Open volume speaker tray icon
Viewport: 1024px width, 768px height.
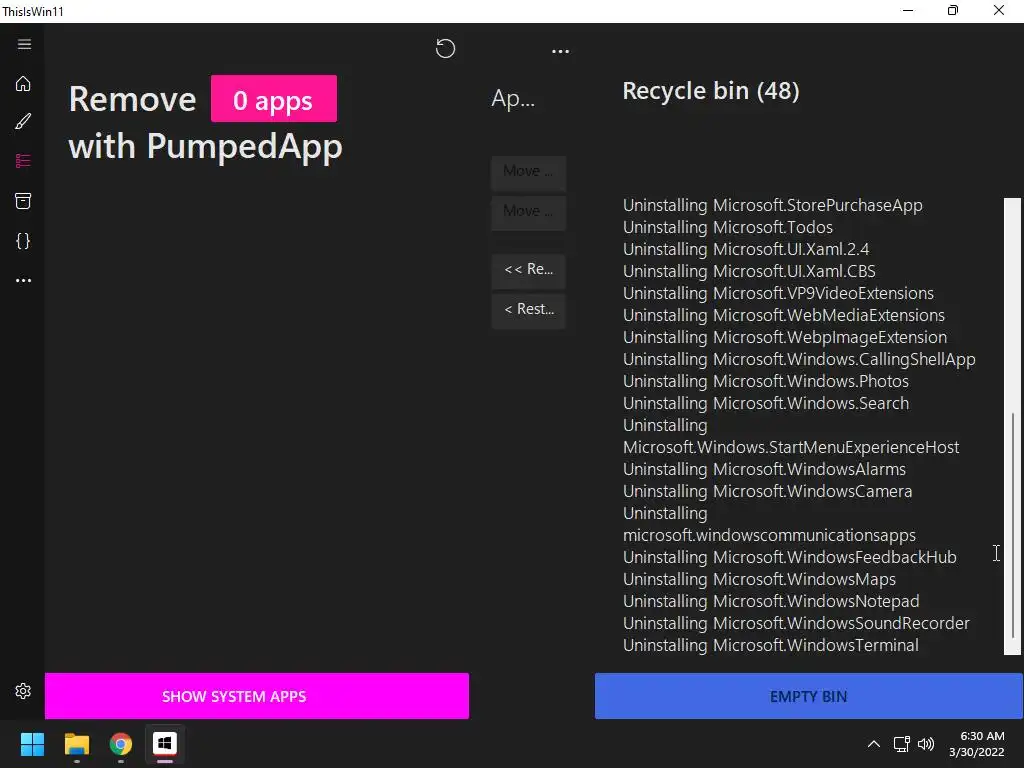[x=926, y=744]
